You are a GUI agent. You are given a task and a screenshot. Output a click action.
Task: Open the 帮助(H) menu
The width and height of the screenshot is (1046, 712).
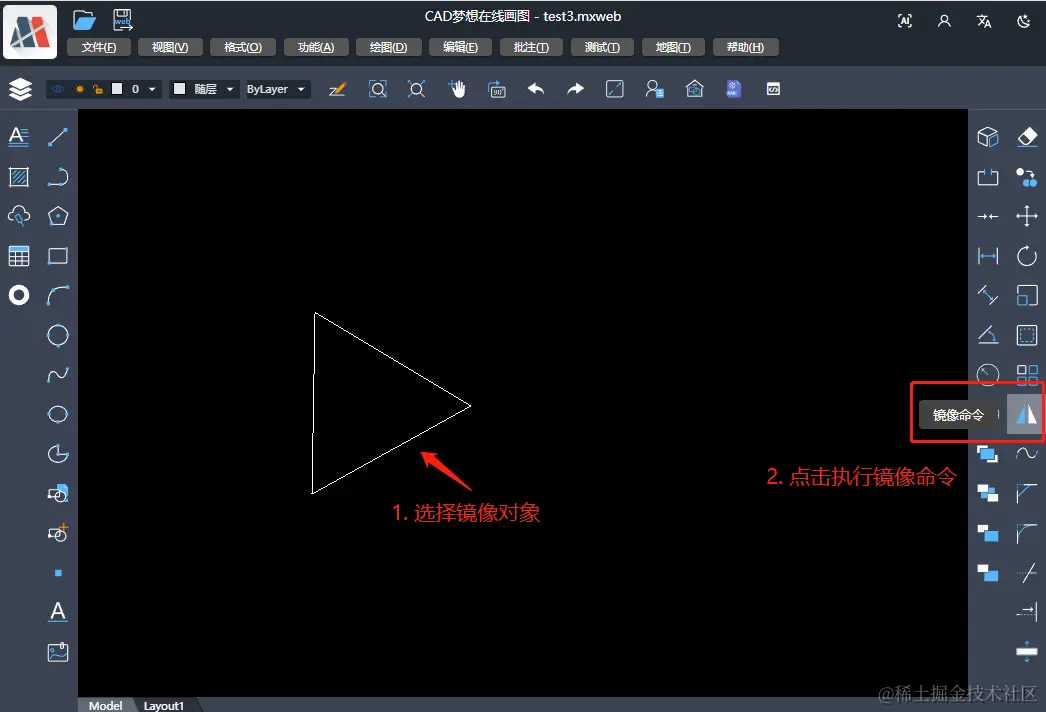tap(745, 47)
